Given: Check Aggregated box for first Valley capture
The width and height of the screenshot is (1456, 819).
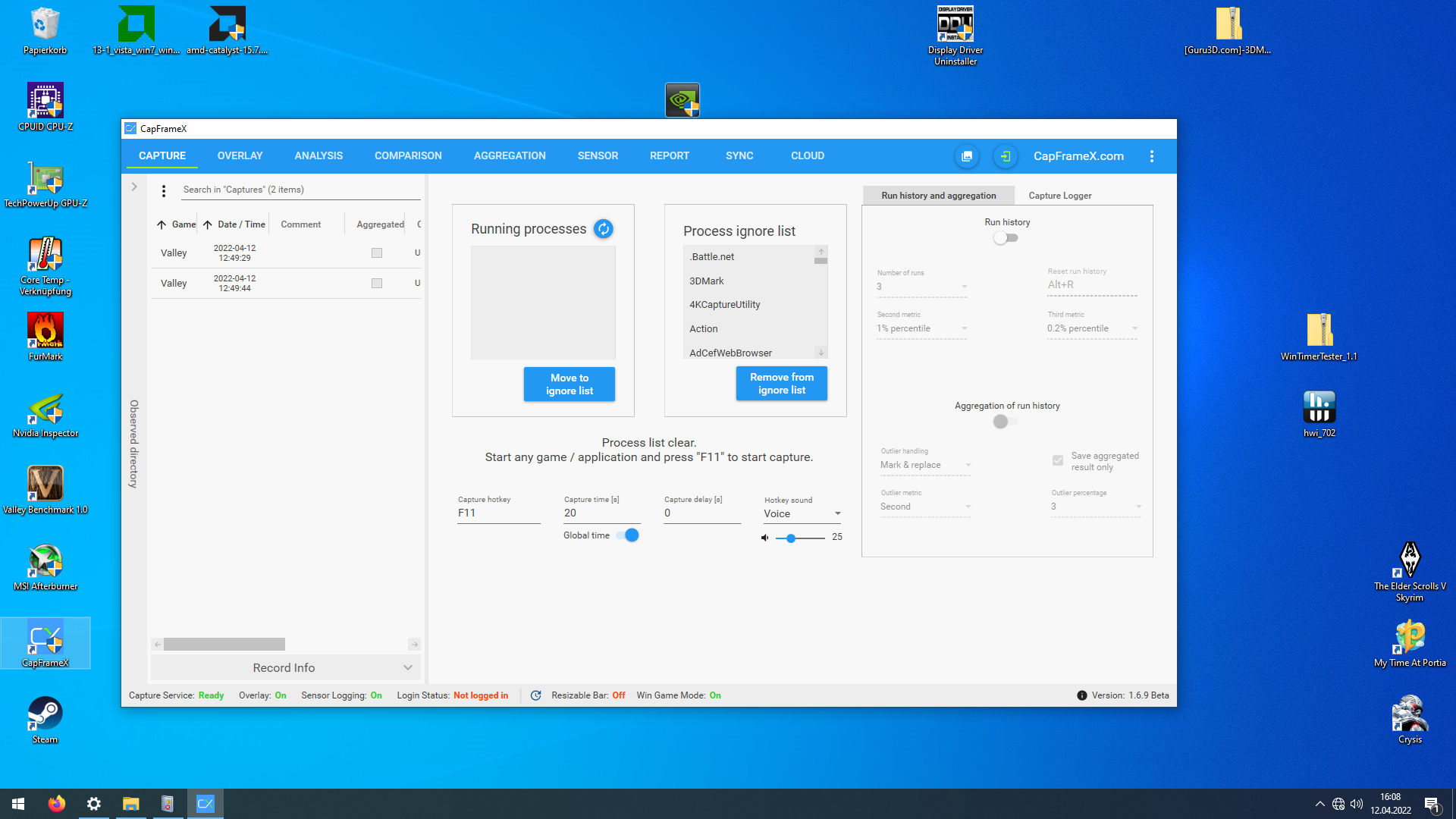Looking at the screenshot, I should click(x=377, y=253).
